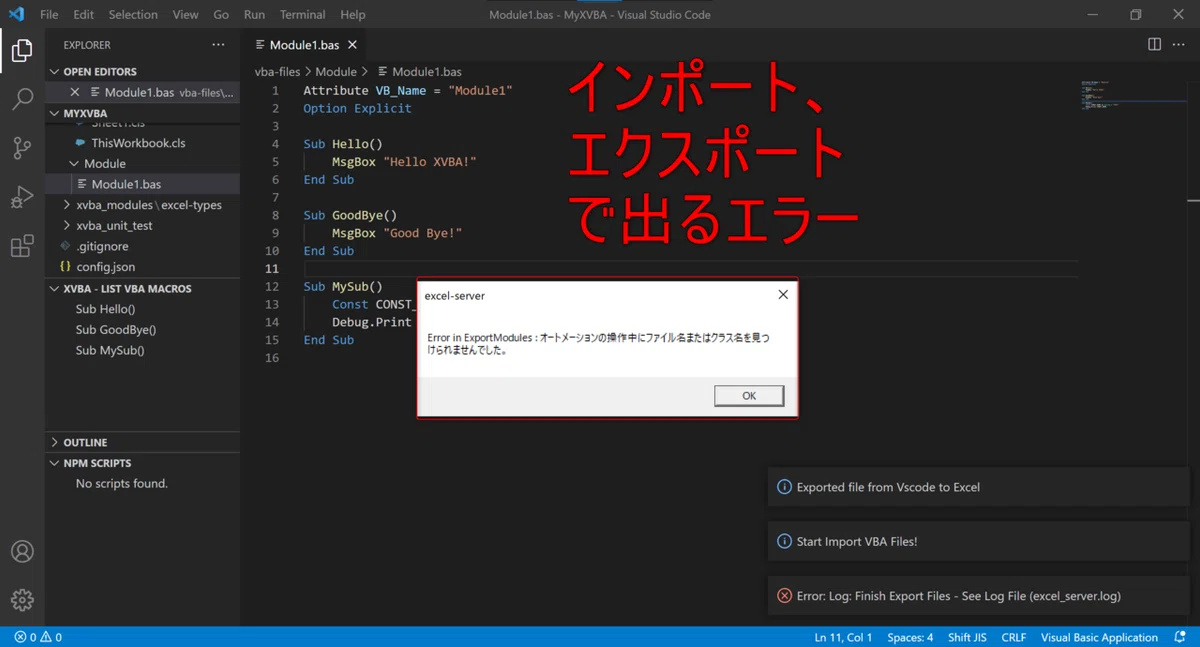Change the Visual Basic Application language mode
1200x647 pixels.
coord(1099,637)
